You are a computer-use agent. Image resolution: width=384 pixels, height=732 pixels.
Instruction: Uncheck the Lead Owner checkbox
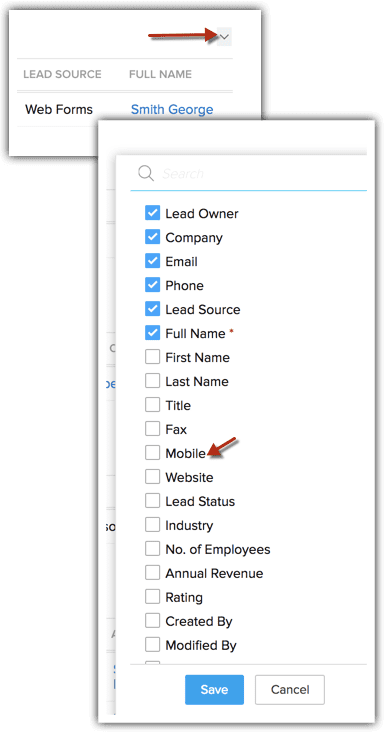[152, 213]
